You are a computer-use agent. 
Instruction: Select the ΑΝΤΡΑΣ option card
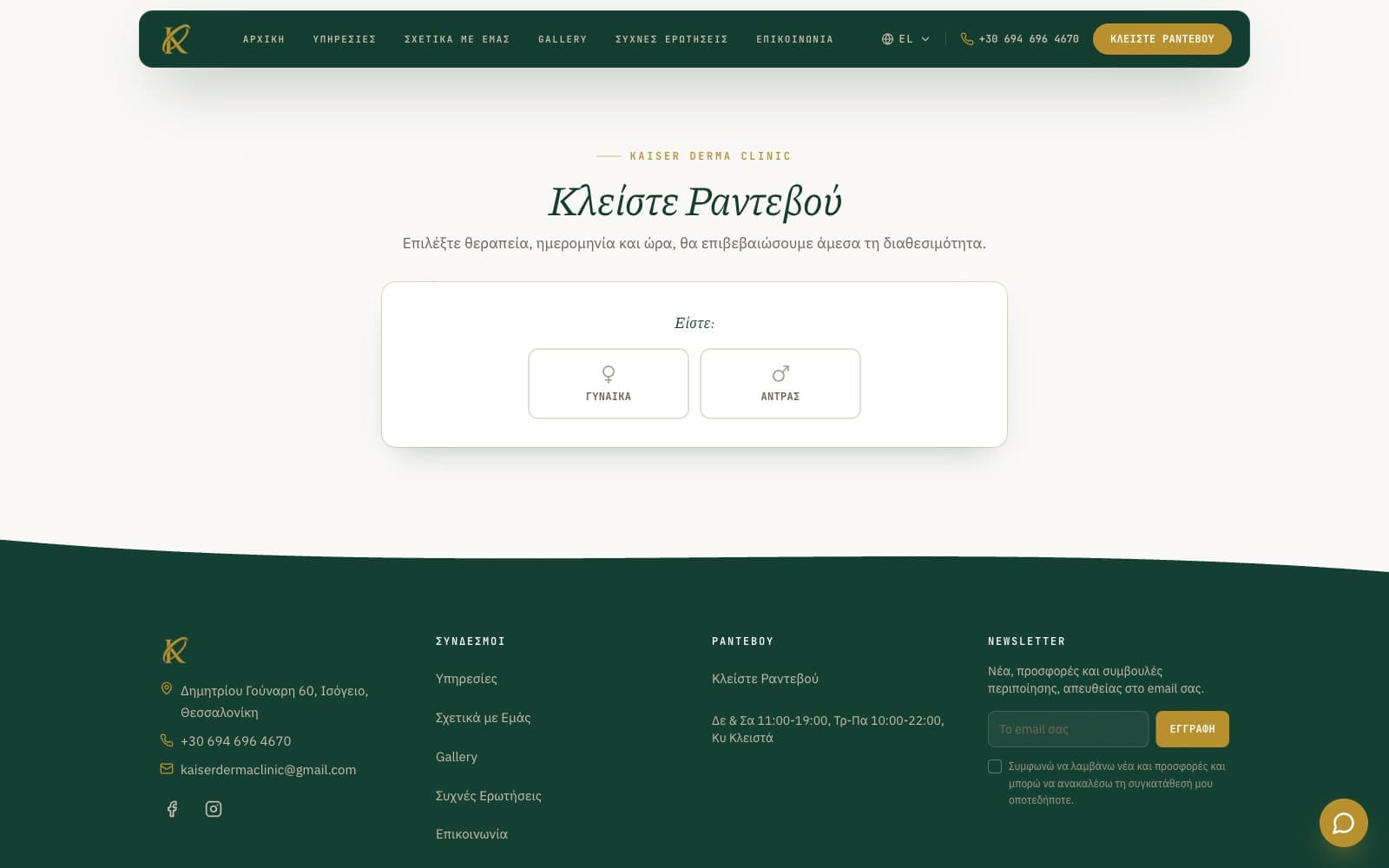(780, 384)
